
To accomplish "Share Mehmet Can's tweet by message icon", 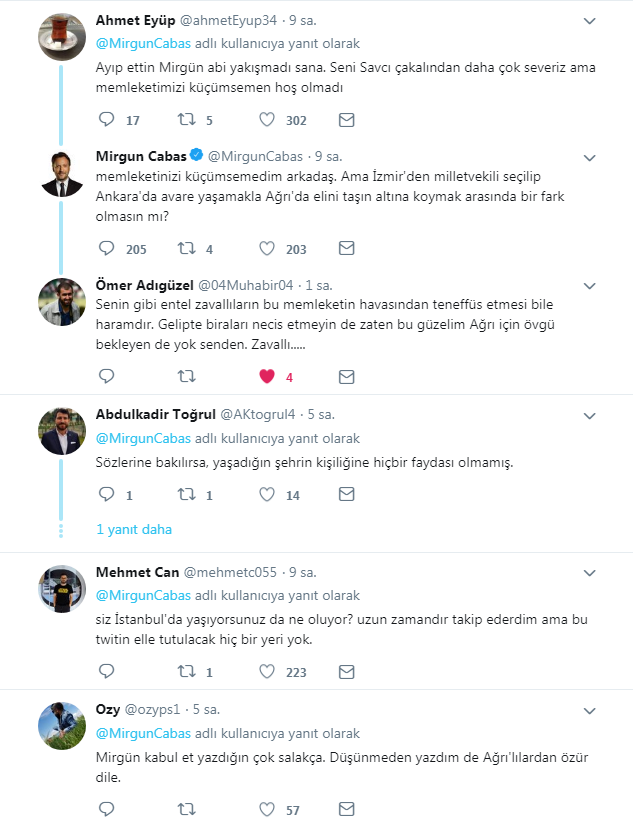I will [346, 671].
